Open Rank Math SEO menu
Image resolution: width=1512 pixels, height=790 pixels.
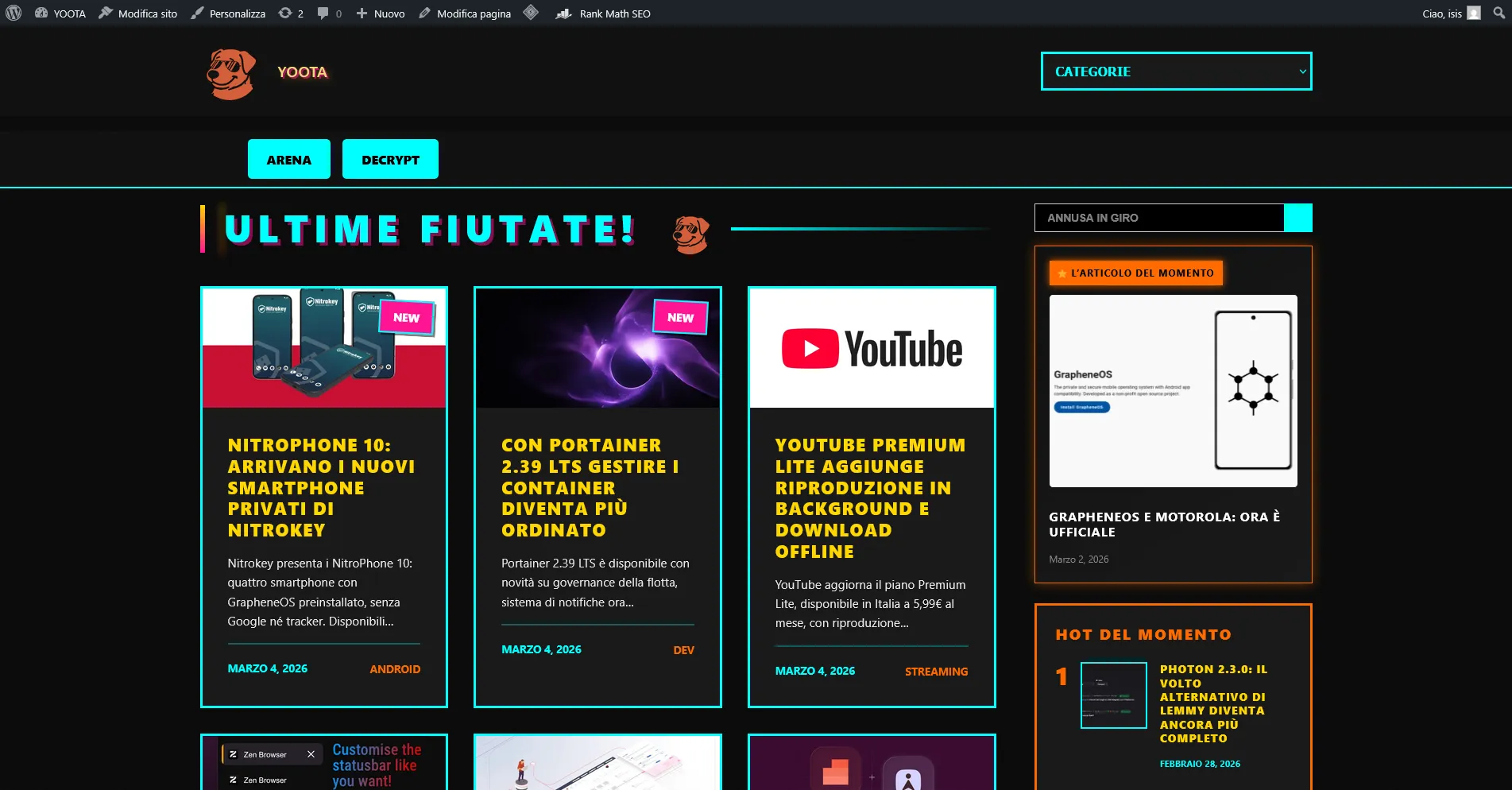pos(604,14)
